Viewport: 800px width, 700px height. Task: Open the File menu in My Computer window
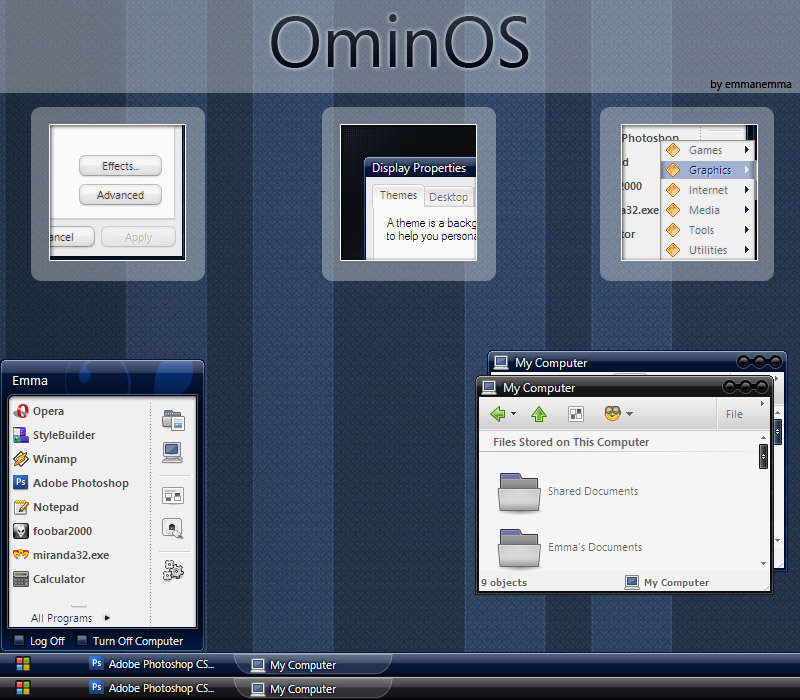[734, 413]
